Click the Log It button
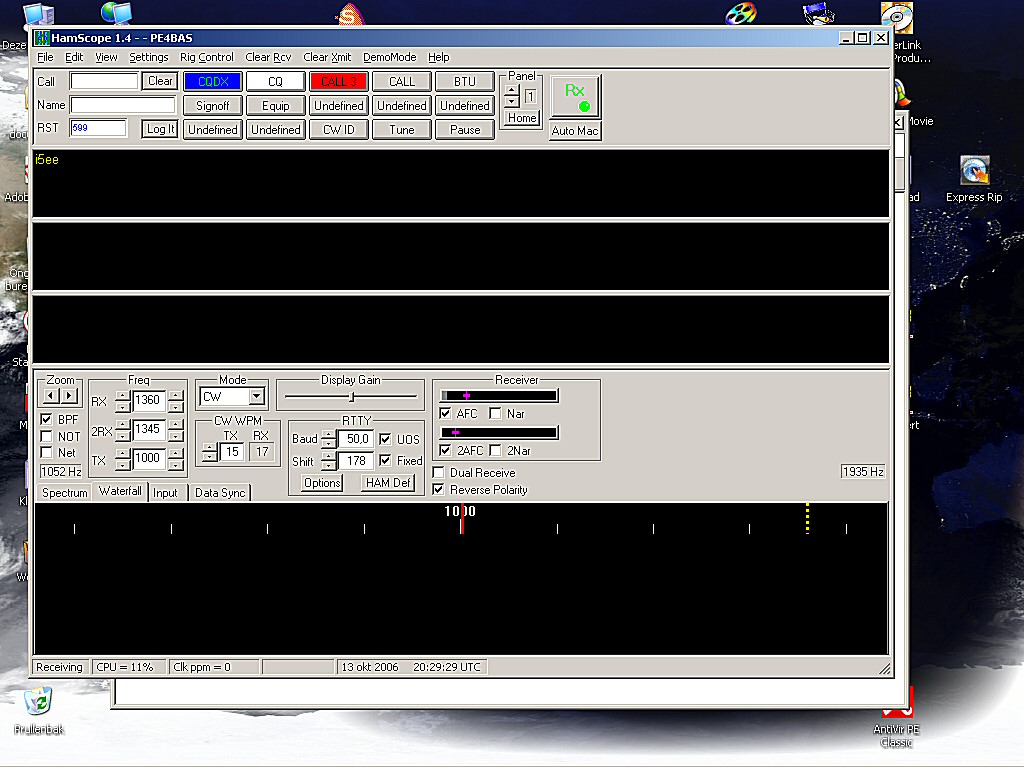Screen dimensions: 1024x768 click(160, 129)
